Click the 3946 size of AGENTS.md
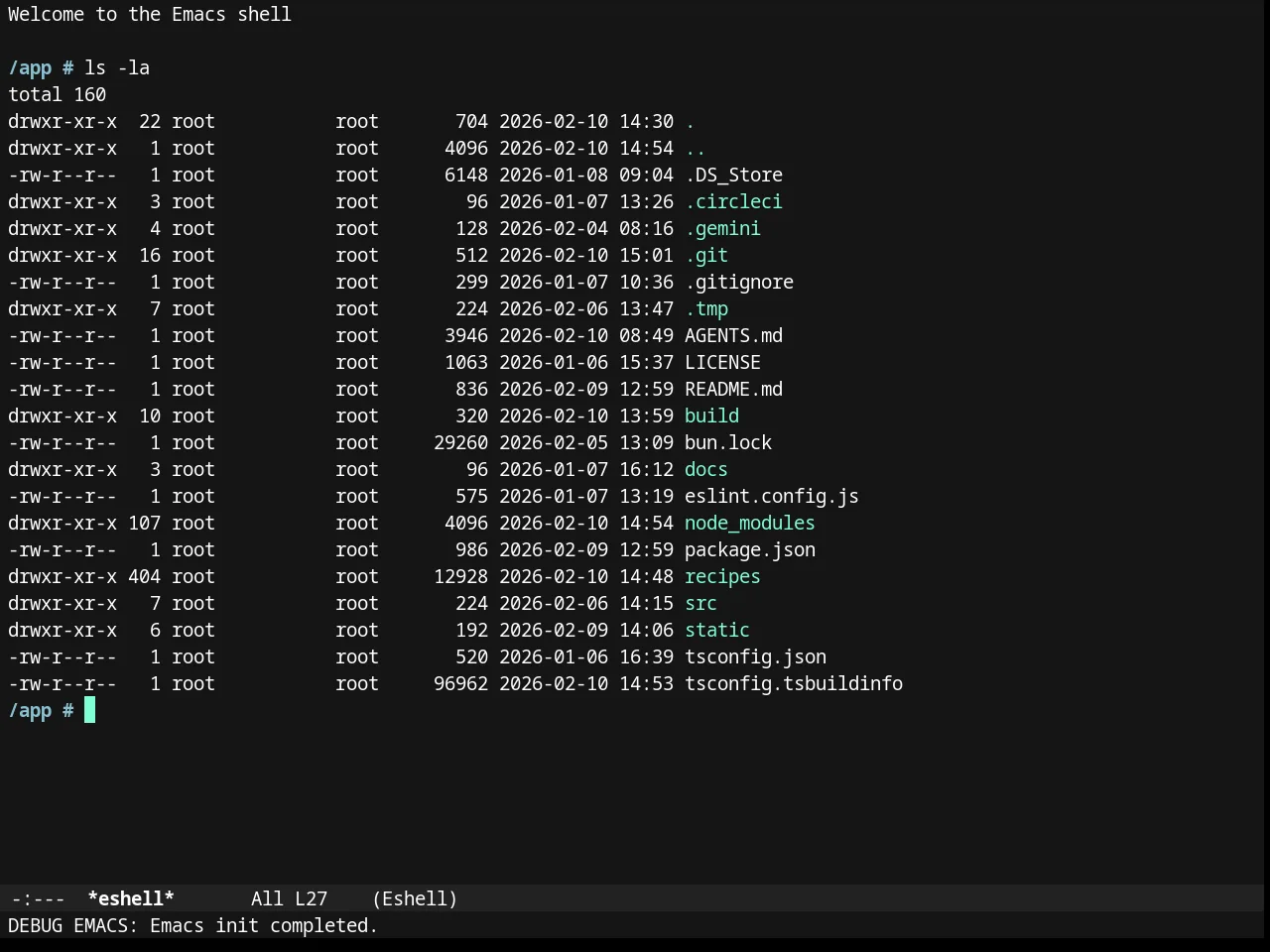The width and height of the screenshot is (1270, 952). pos(466,336)
